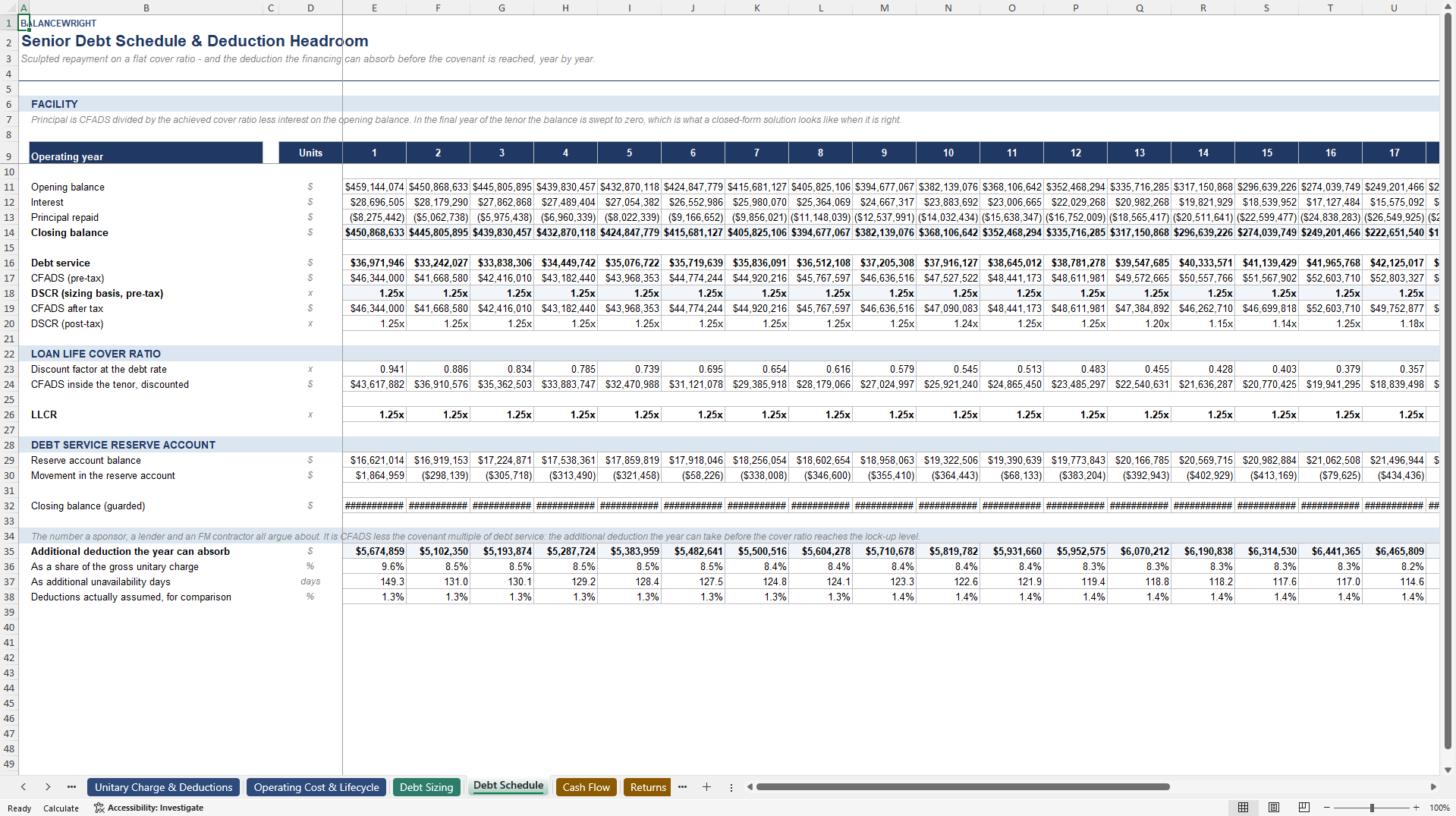Click the Units header cell
Viewport: 1456px width, 816px height.
click(x=310, y=153)
